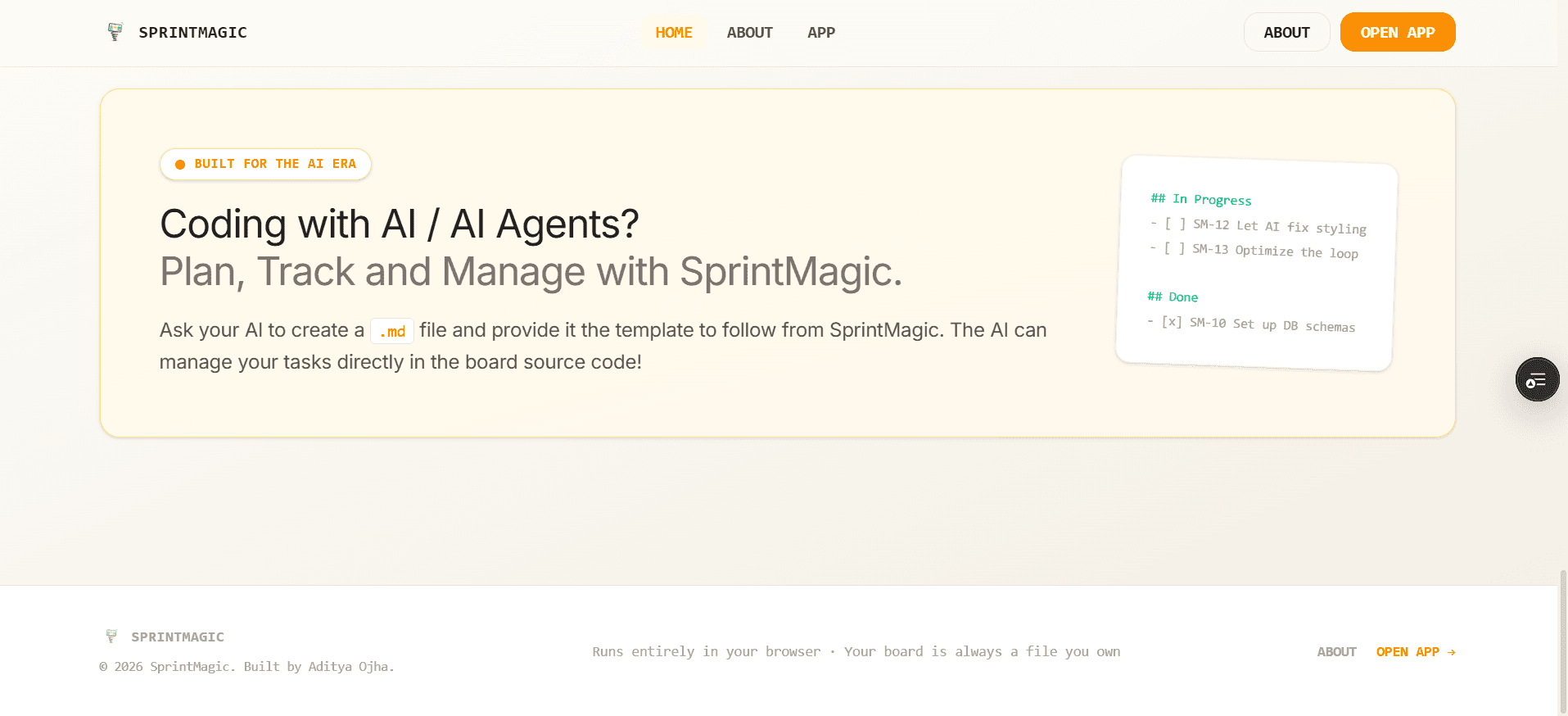Image resolution: width=1568 pixels, height=716 pixels.
Task: Click the arrow next to footer Open App
Action: [1451, 652]
